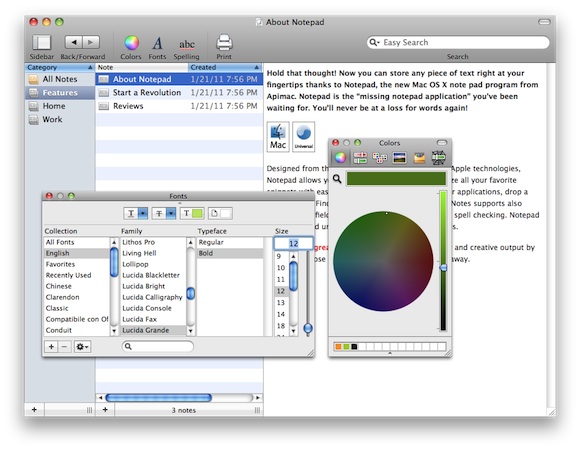Image resolution: width=580 pixels, height=450 pixels.
Task: Select All Fonts collection
Action: click(77, 242)
